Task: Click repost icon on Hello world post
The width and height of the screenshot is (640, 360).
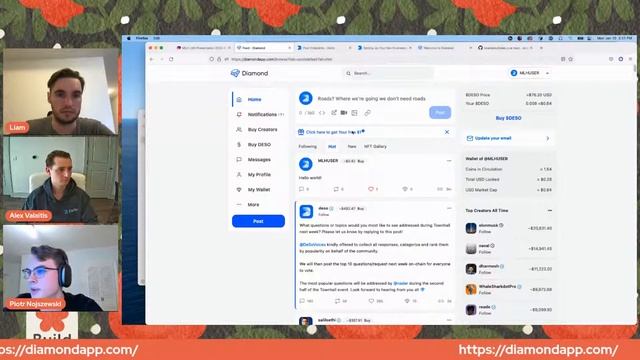Action: [x=336, y=189]
